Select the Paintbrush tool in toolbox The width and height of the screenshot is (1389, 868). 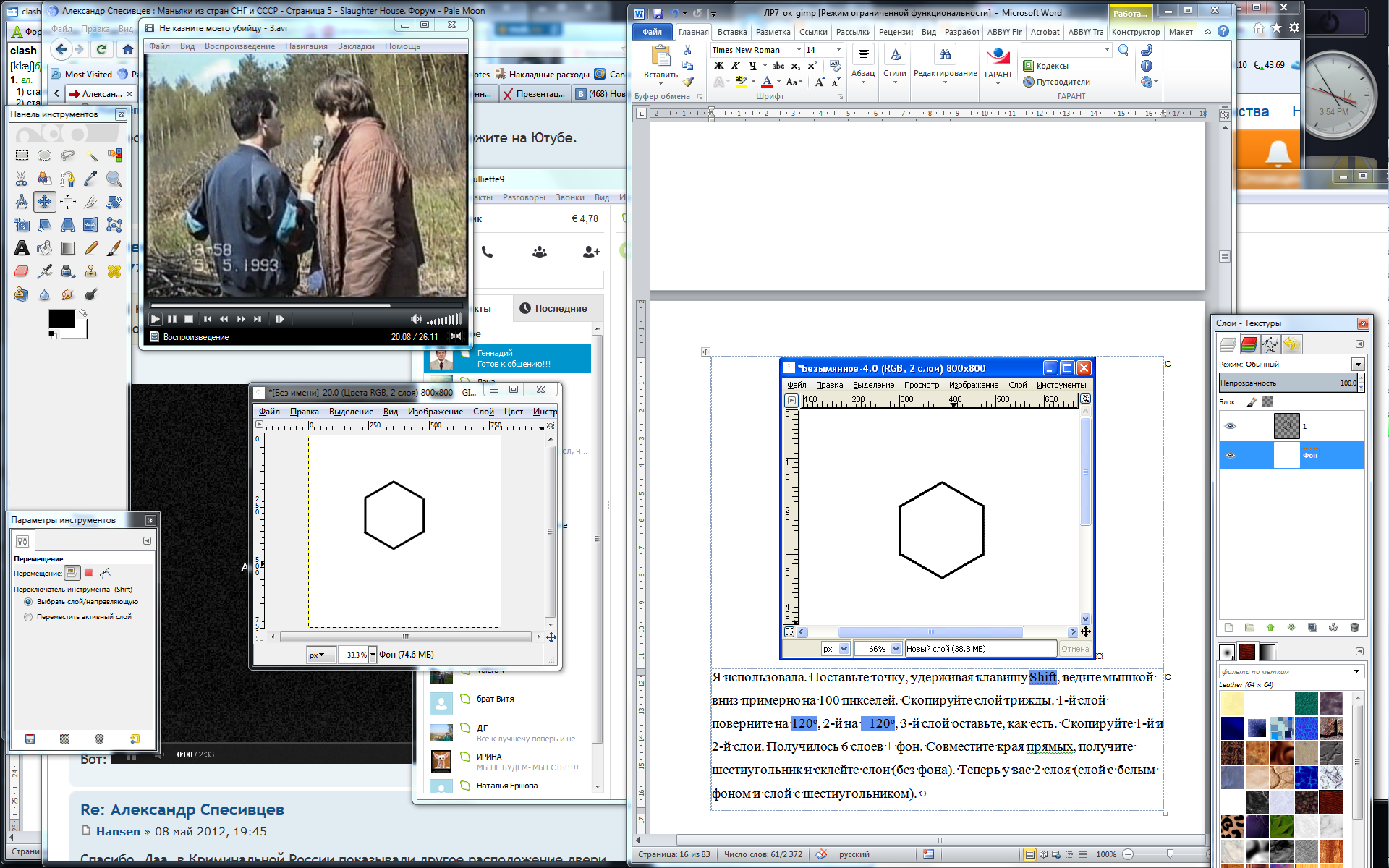(x=114, y=248)
